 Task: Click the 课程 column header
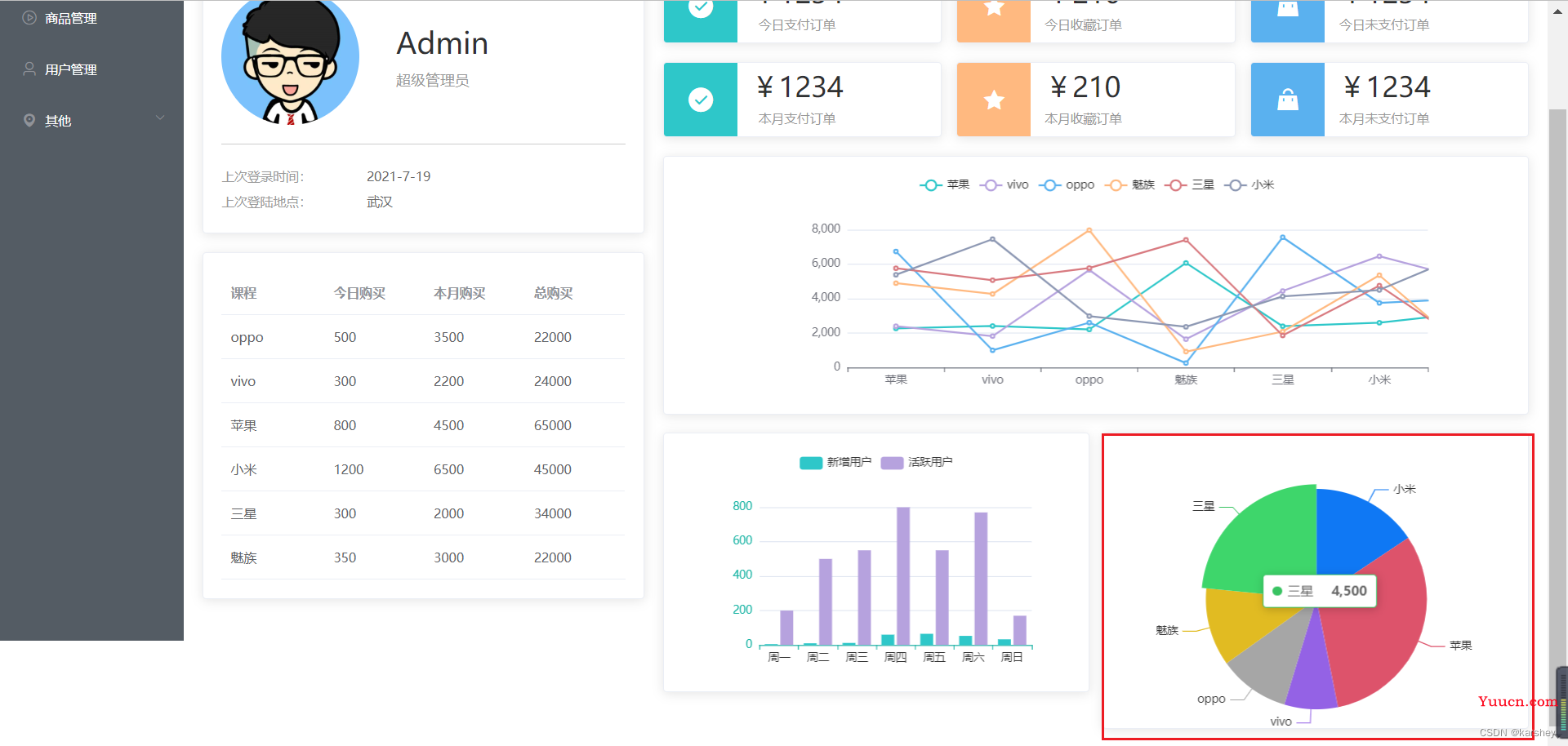coord(243,293)
